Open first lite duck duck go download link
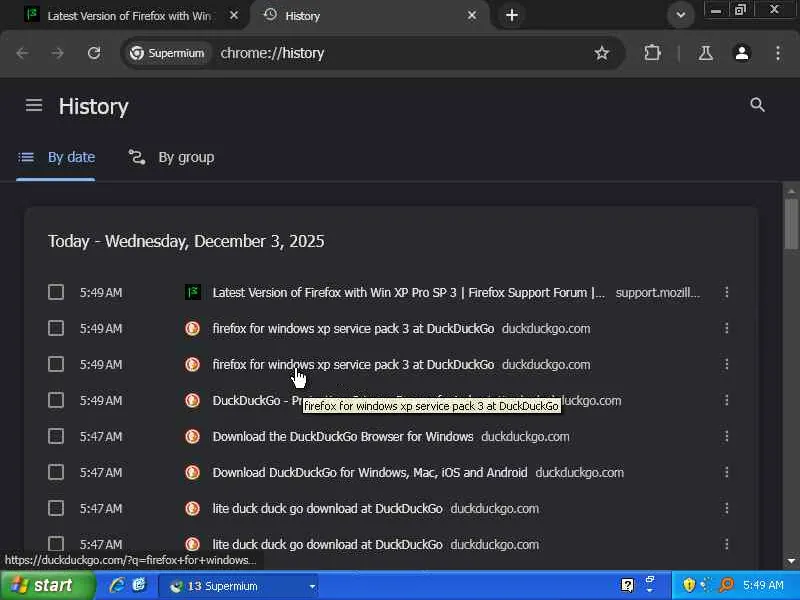This screenshot has height=600, width=800. (x=328, y=508)
